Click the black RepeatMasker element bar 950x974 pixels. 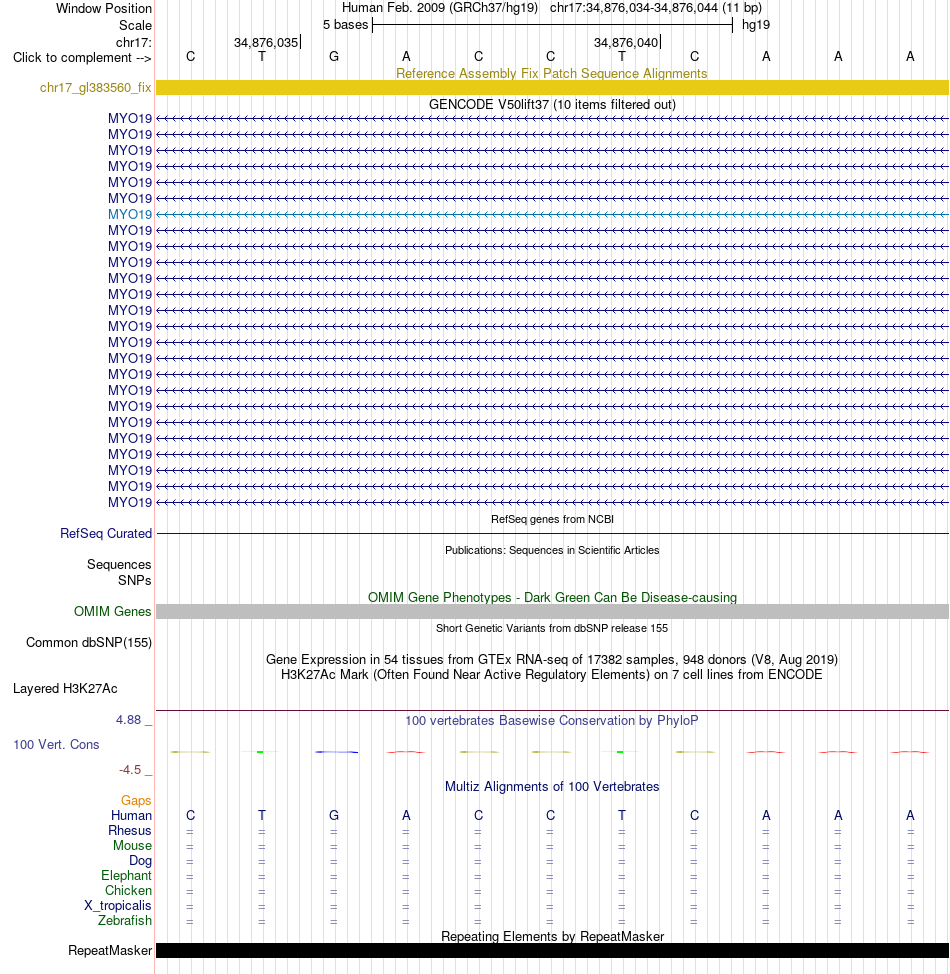552,950
